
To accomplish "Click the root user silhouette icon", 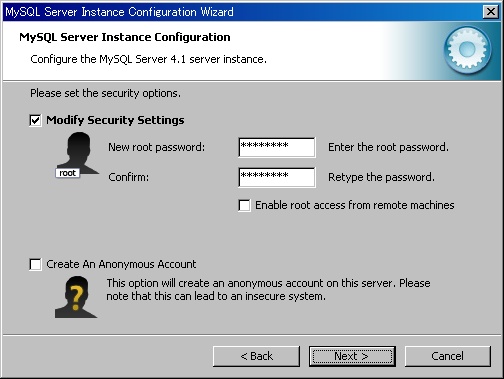I will 78,154.
